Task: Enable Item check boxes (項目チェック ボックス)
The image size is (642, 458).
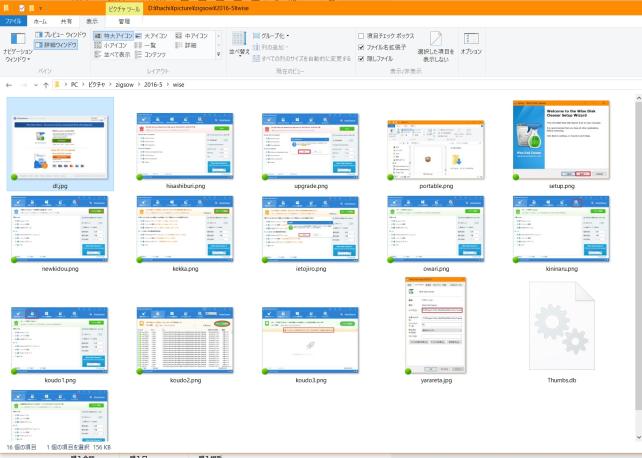Action: coord(362,35)
